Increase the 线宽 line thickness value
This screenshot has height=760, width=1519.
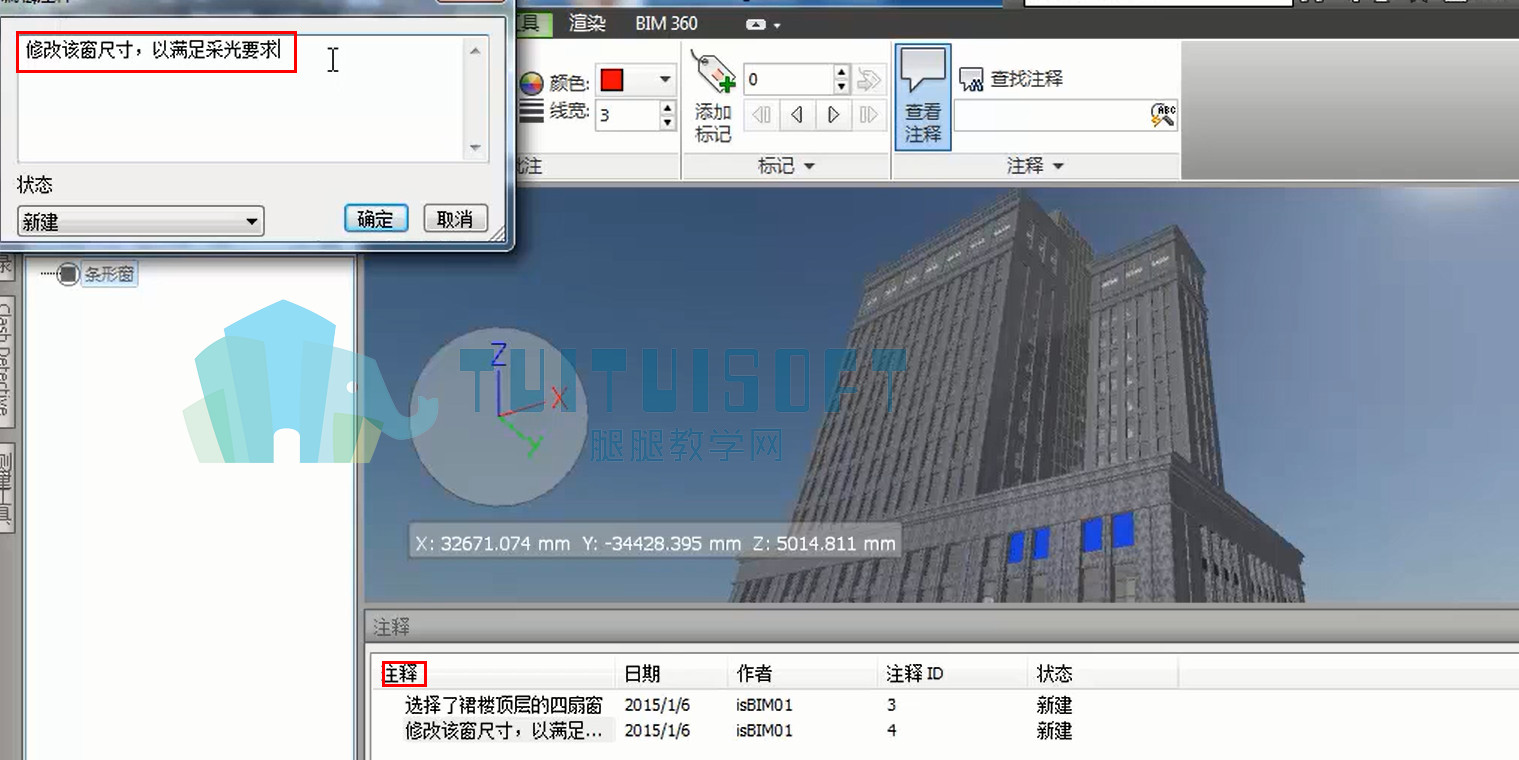click(x=668, y=108)
